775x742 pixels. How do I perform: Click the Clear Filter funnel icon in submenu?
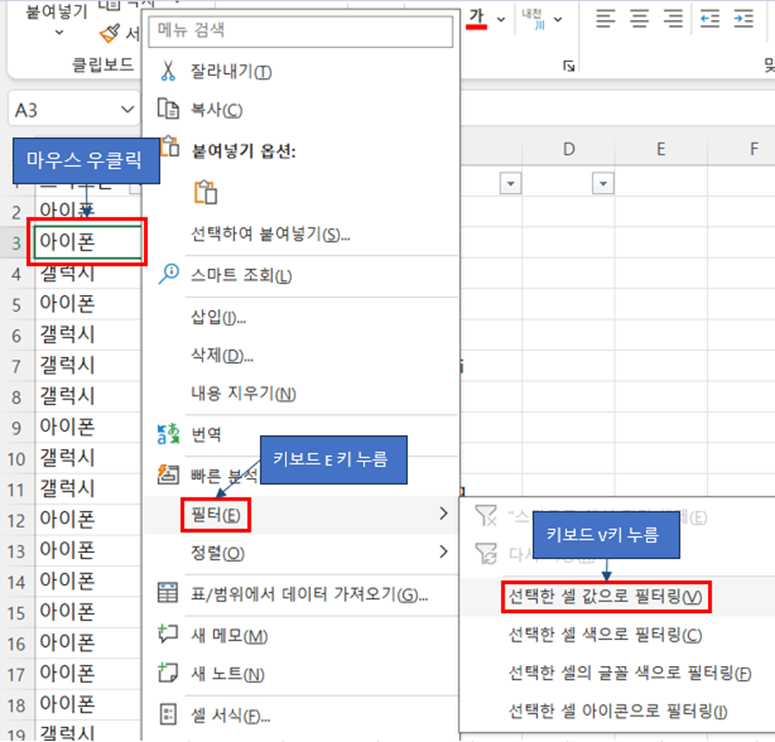tap(485, 515)
